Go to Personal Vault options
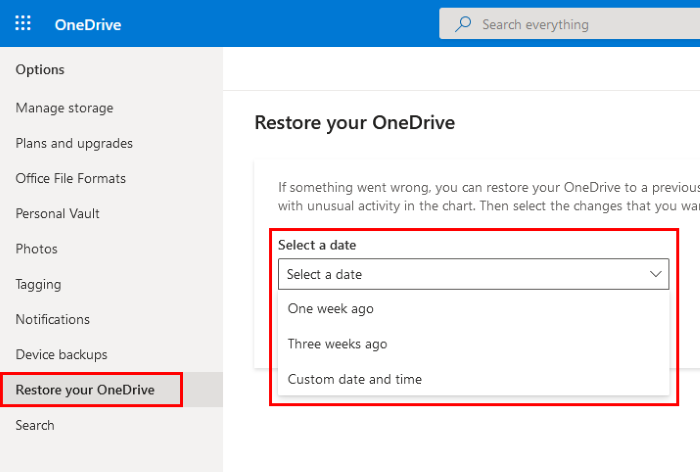Viewport: 700px width, 472px height. [x=57, y=213]
